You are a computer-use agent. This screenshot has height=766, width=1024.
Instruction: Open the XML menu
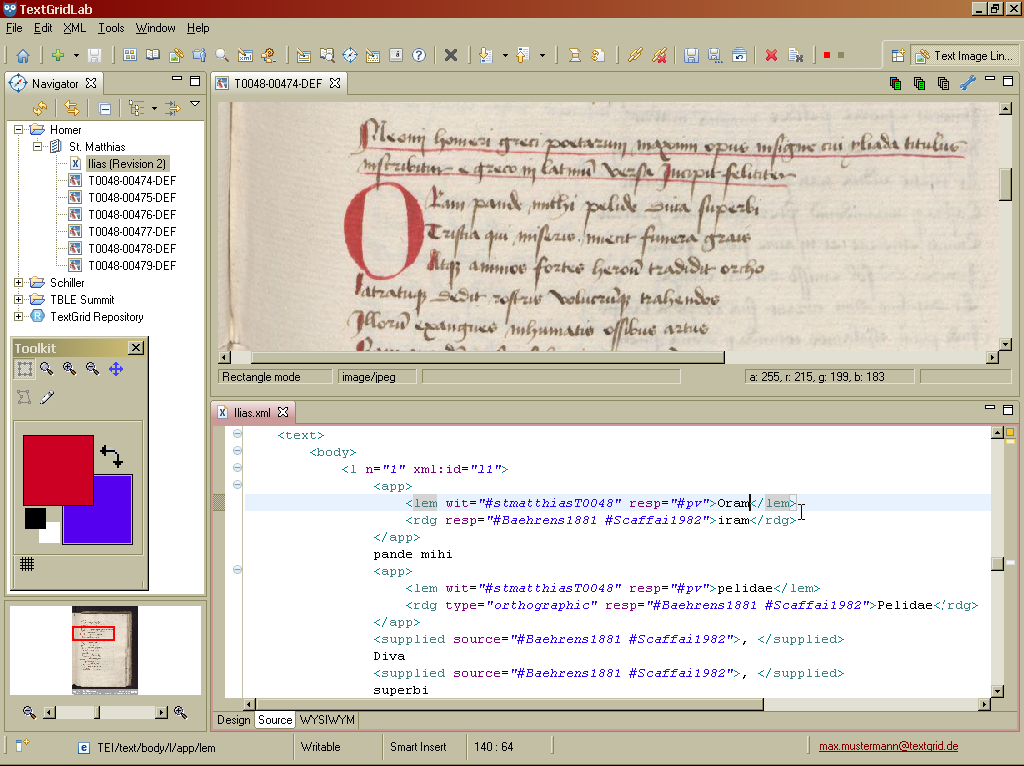click(x=74, y=28)
